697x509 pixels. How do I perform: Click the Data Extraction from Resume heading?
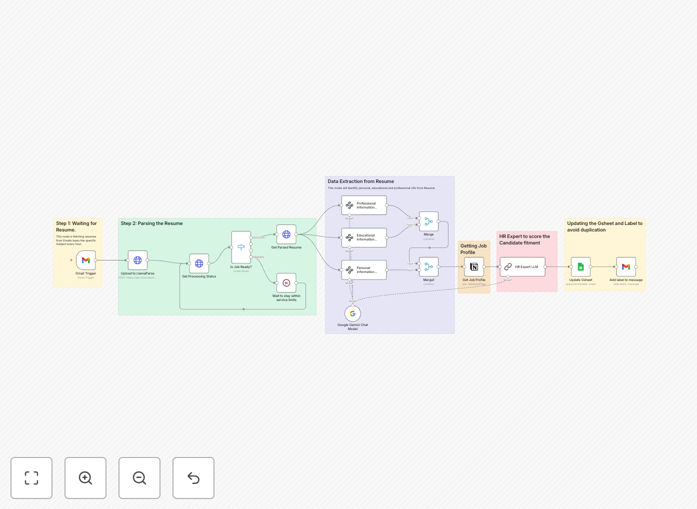(x=361, y=181)
